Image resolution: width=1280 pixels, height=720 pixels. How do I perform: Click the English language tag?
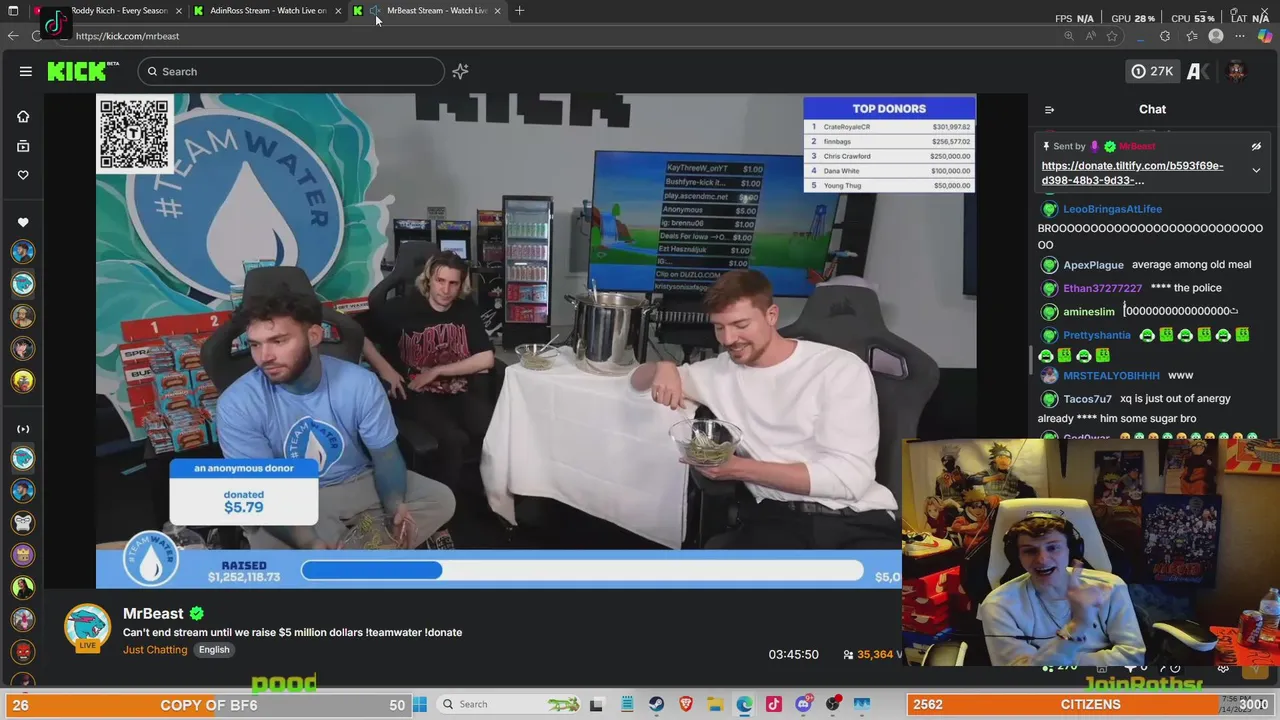coord(214,650)
